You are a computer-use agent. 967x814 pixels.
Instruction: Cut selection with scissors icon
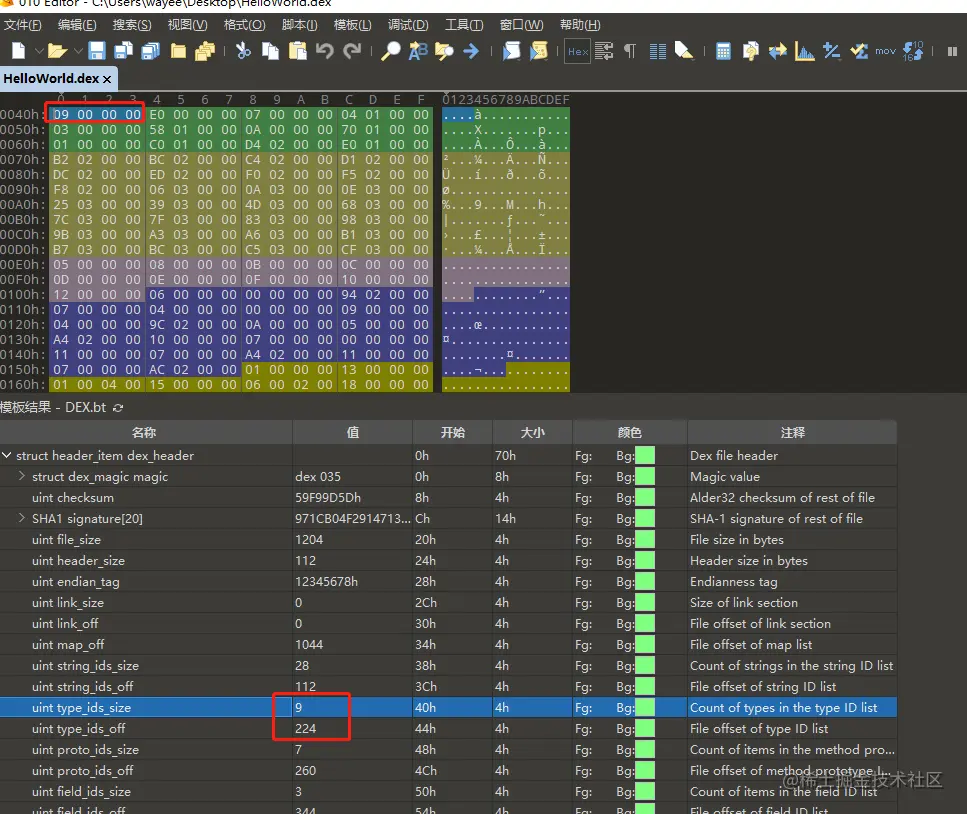point(243,51)
